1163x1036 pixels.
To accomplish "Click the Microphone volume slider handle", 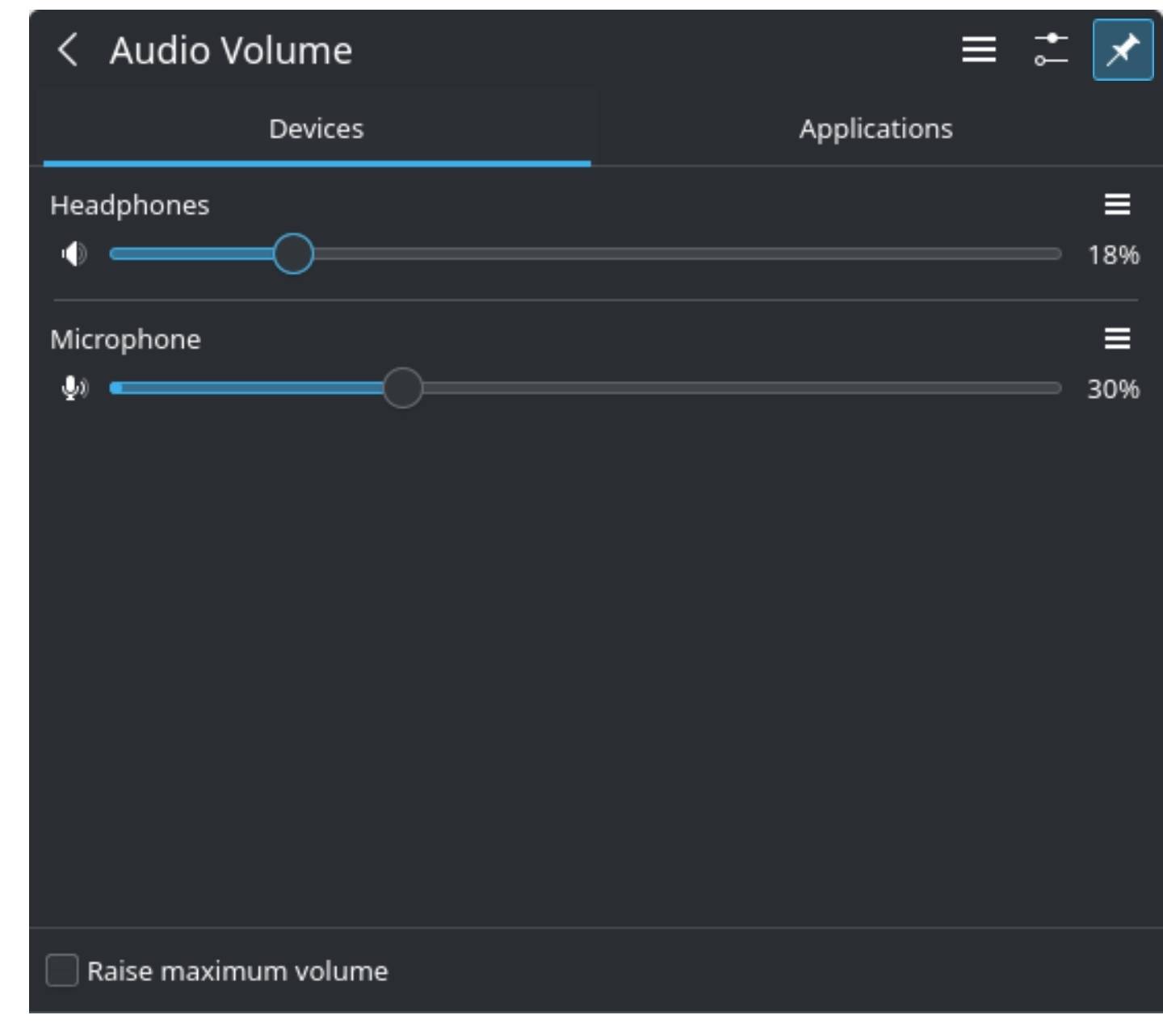I will click(x=402, y=388).
